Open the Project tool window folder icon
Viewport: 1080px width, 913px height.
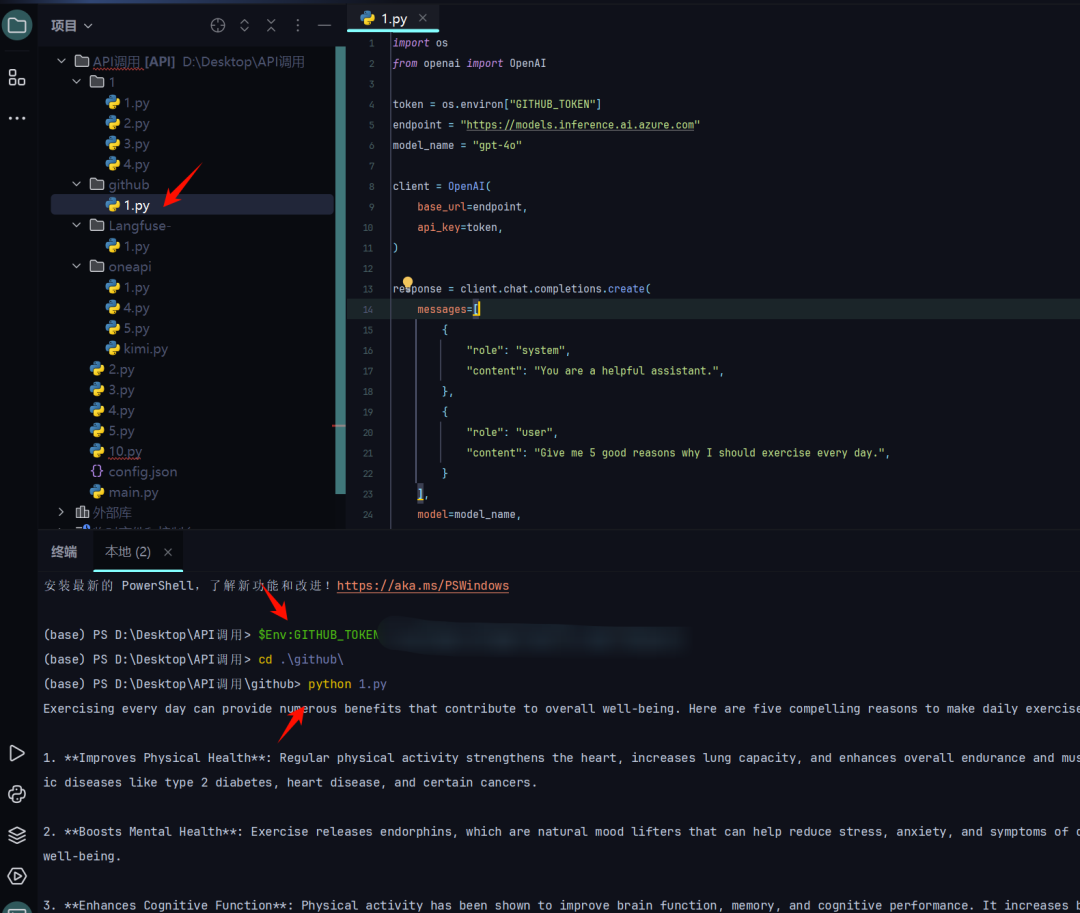[x=17, y=25]
